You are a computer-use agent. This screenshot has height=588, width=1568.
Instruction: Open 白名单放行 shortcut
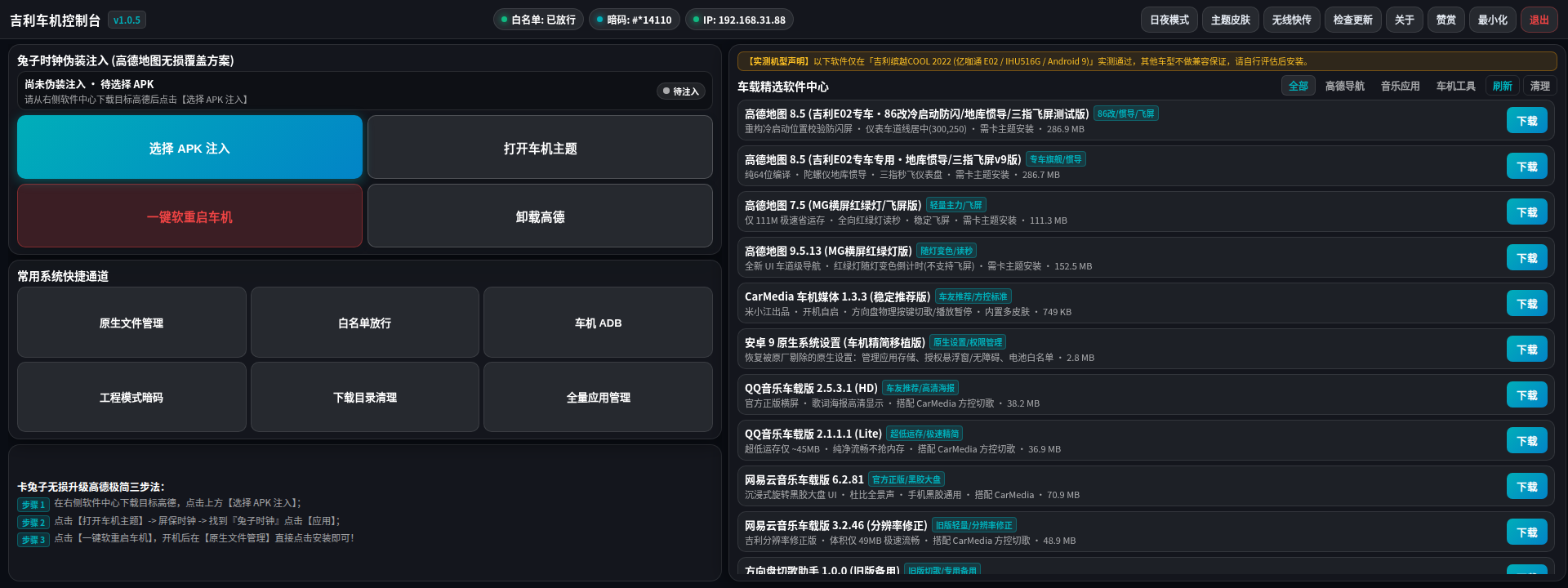tap(365, 323)
